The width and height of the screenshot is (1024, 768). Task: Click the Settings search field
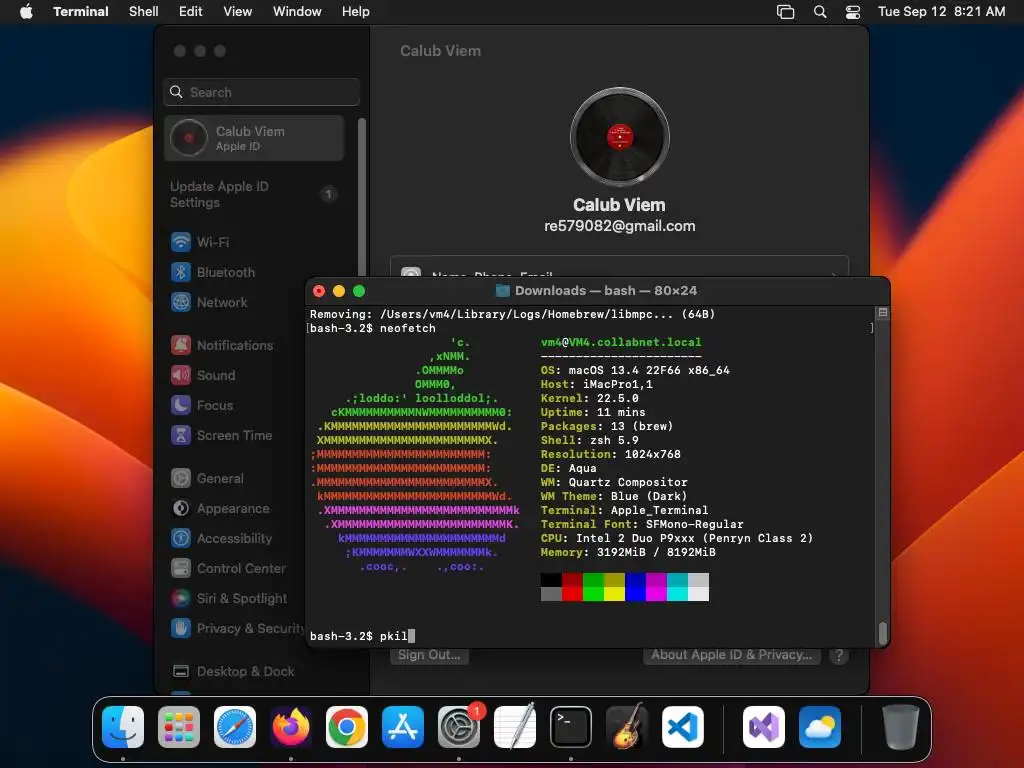pos(261,92)
